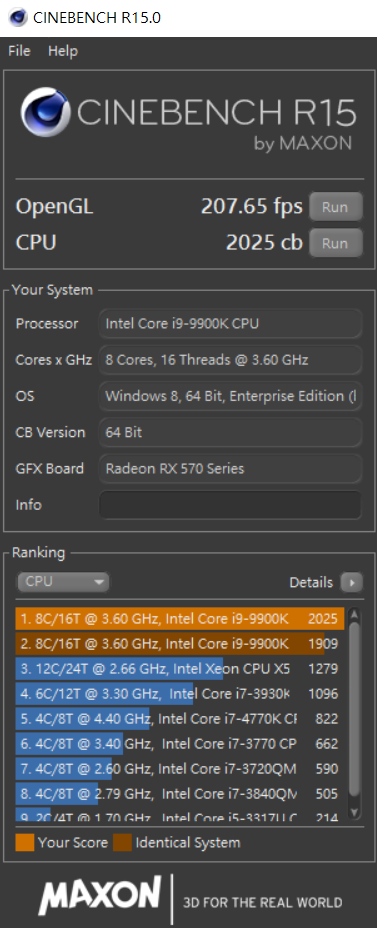377x928 pixels.
Task: Run the OpenGL benchmark
Action: (336, 207)
